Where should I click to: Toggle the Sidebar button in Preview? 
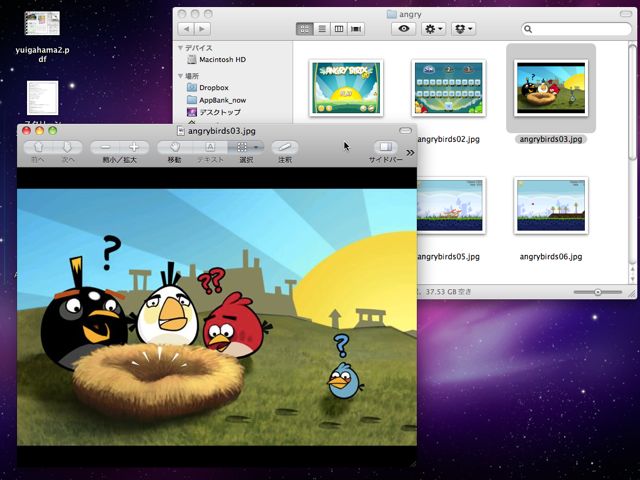(386, 147)
